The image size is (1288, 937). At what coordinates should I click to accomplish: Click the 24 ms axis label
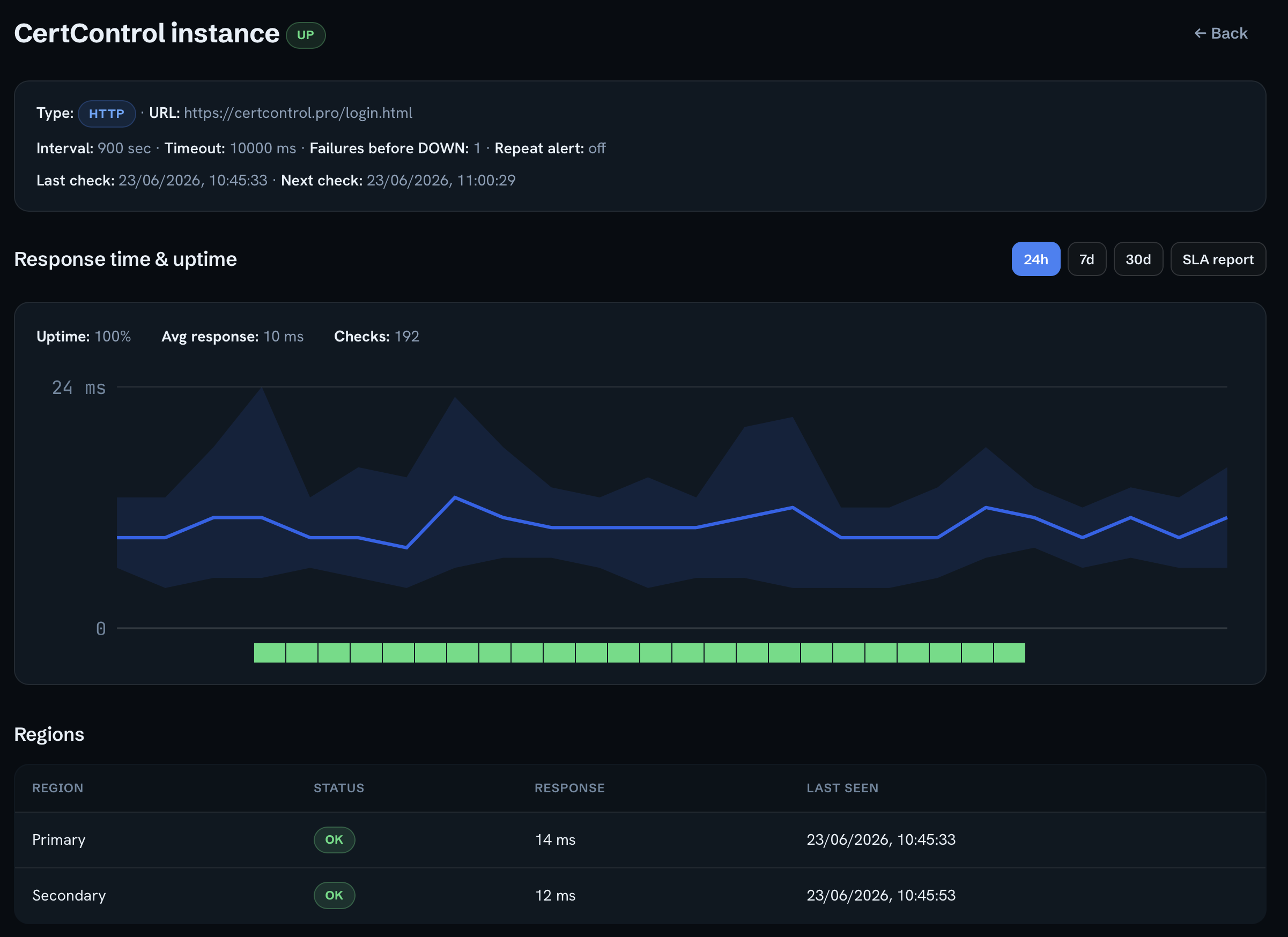click(x=79, y=388)
